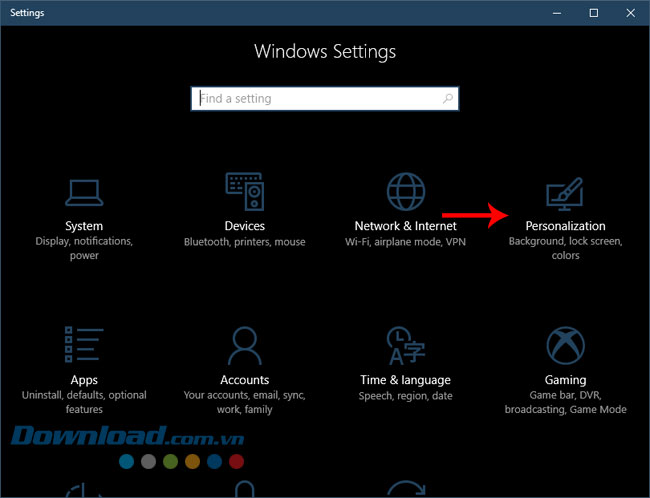
Task: Open Devices via the keyboard and speaker icon
Action: (245, 190)
